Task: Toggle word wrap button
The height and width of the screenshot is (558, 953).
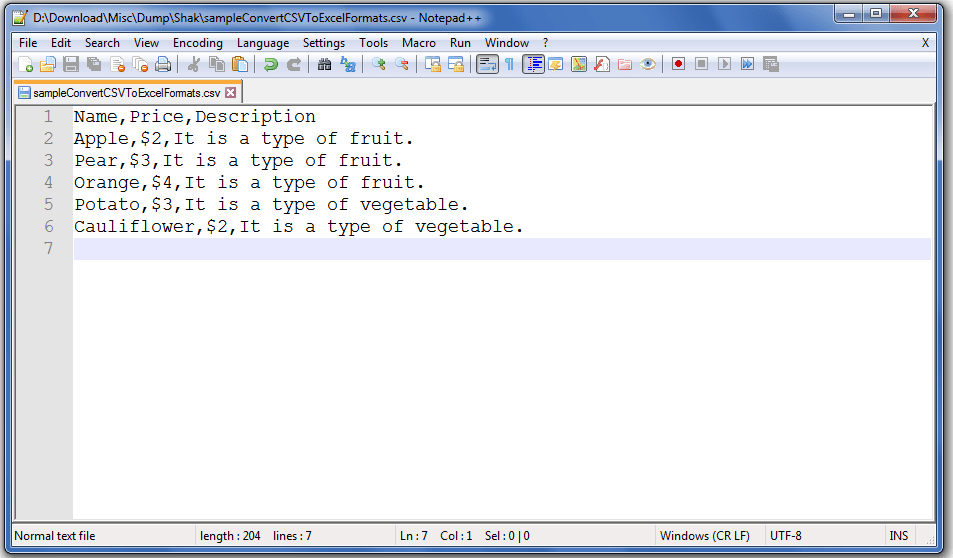Action: click(x=487, y=64)
